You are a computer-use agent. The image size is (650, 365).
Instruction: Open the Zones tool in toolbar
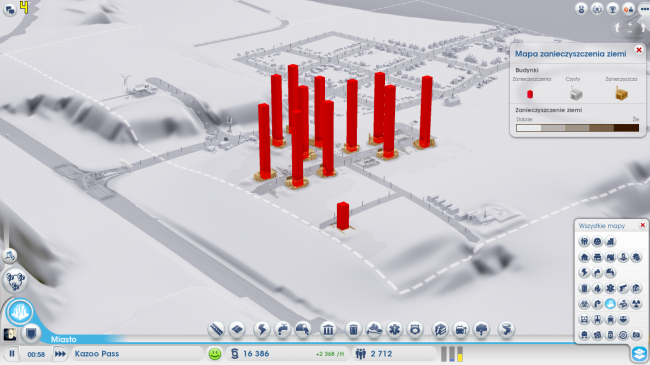[237, 330]
